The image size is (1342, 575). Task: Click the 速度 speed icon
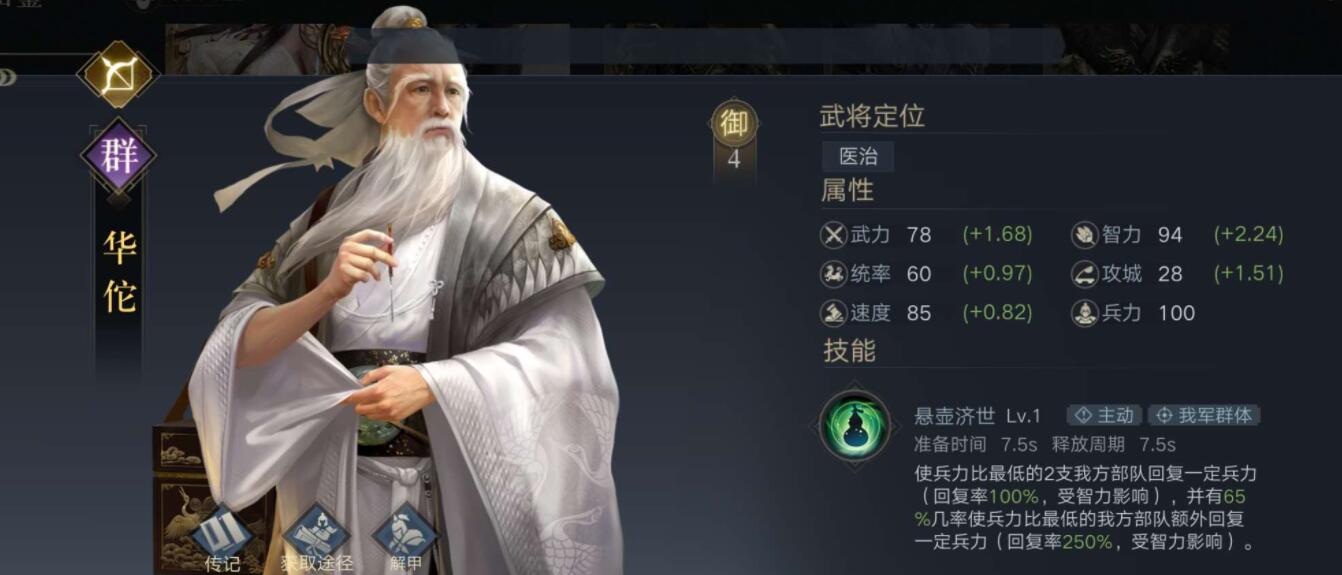coord(833,313)
